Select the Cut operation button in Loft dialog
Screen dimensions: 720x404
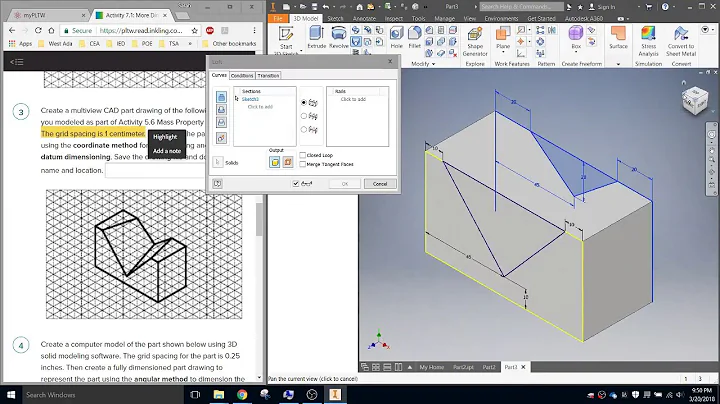tap(221, 110)
